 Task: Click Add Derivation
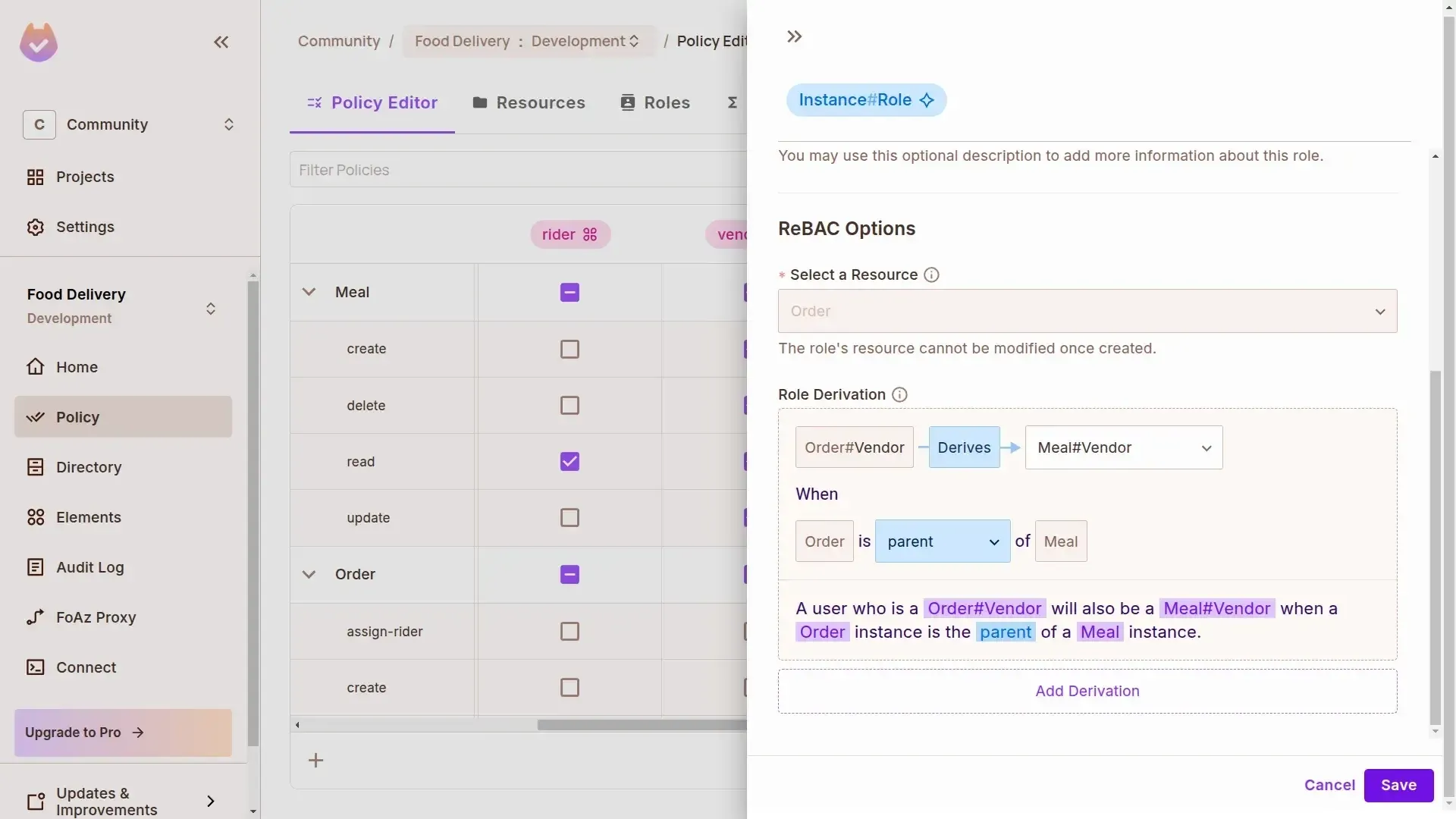click(1087, 692)
